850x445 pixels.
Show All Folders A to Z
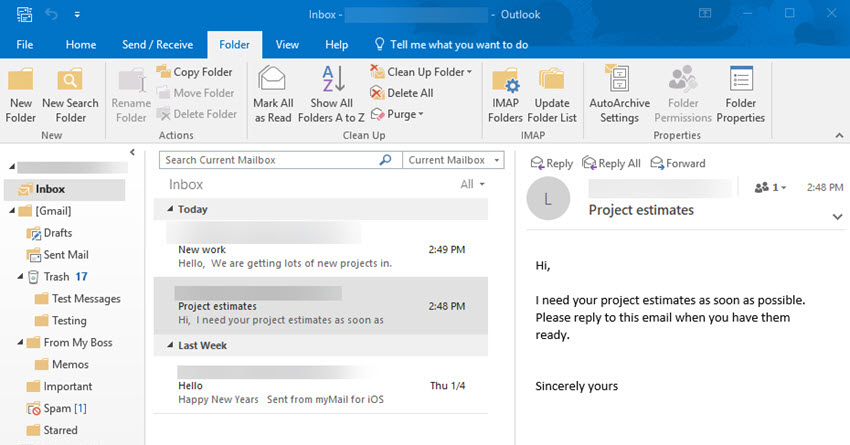point(331,95)
